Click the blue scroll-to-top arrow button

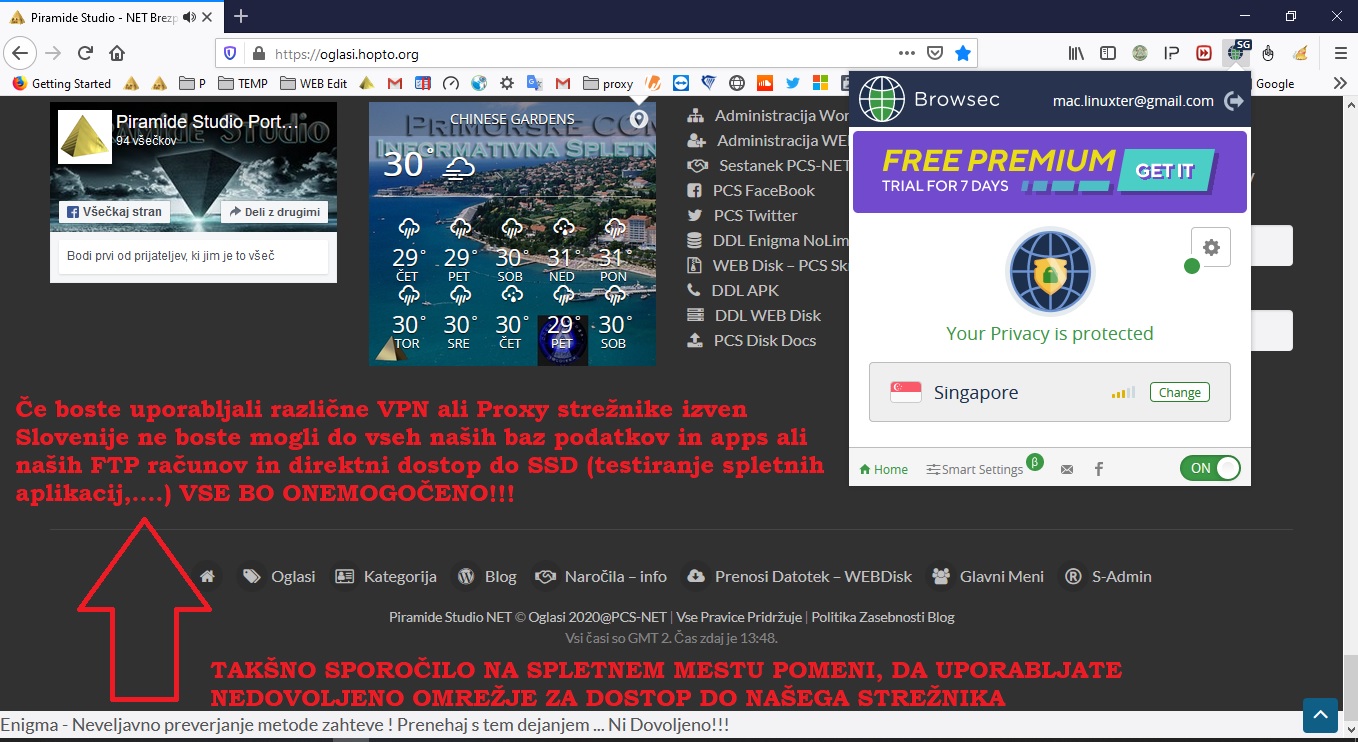click(x=1321, y=715)
